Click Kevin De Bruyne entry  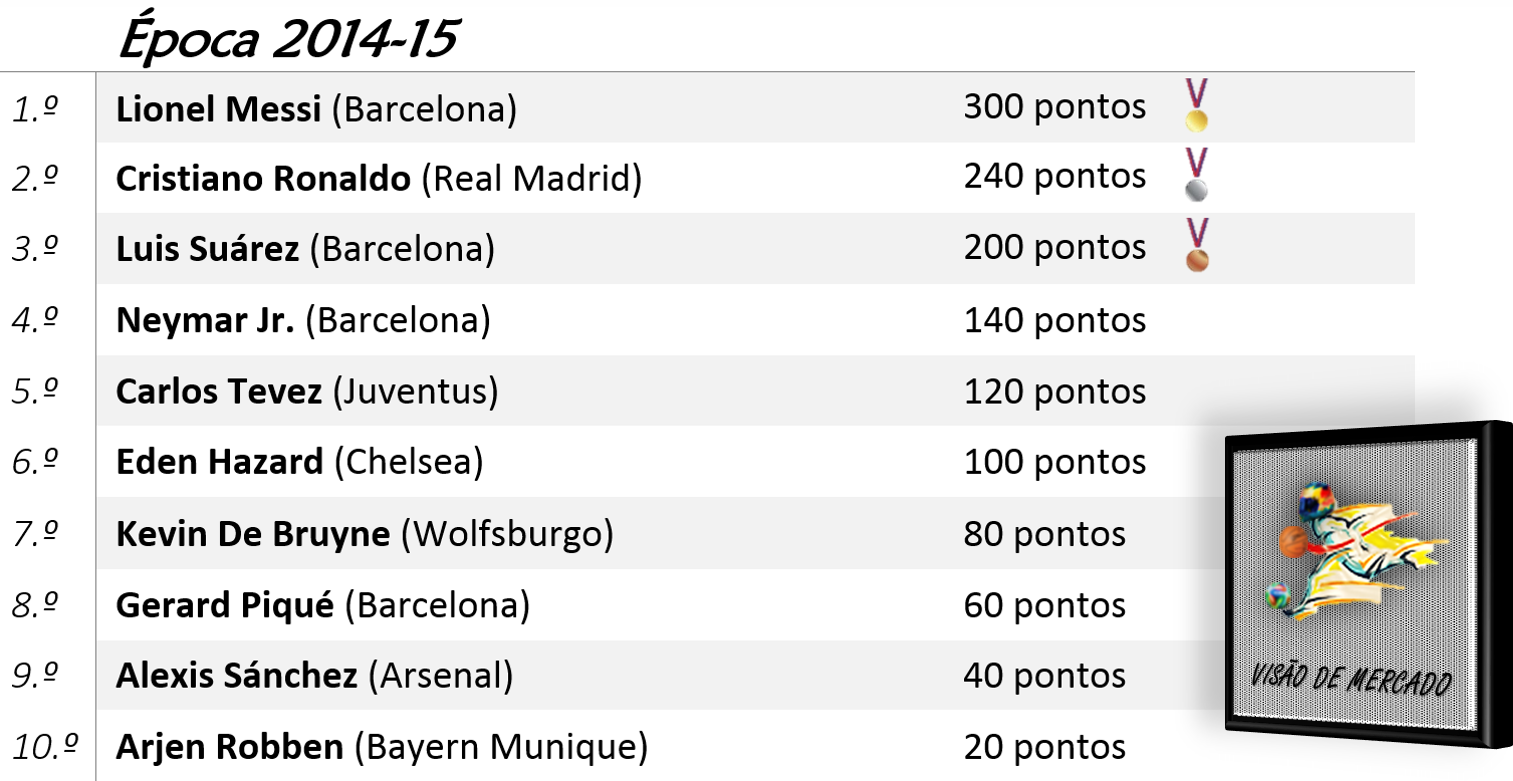point(364,534)
